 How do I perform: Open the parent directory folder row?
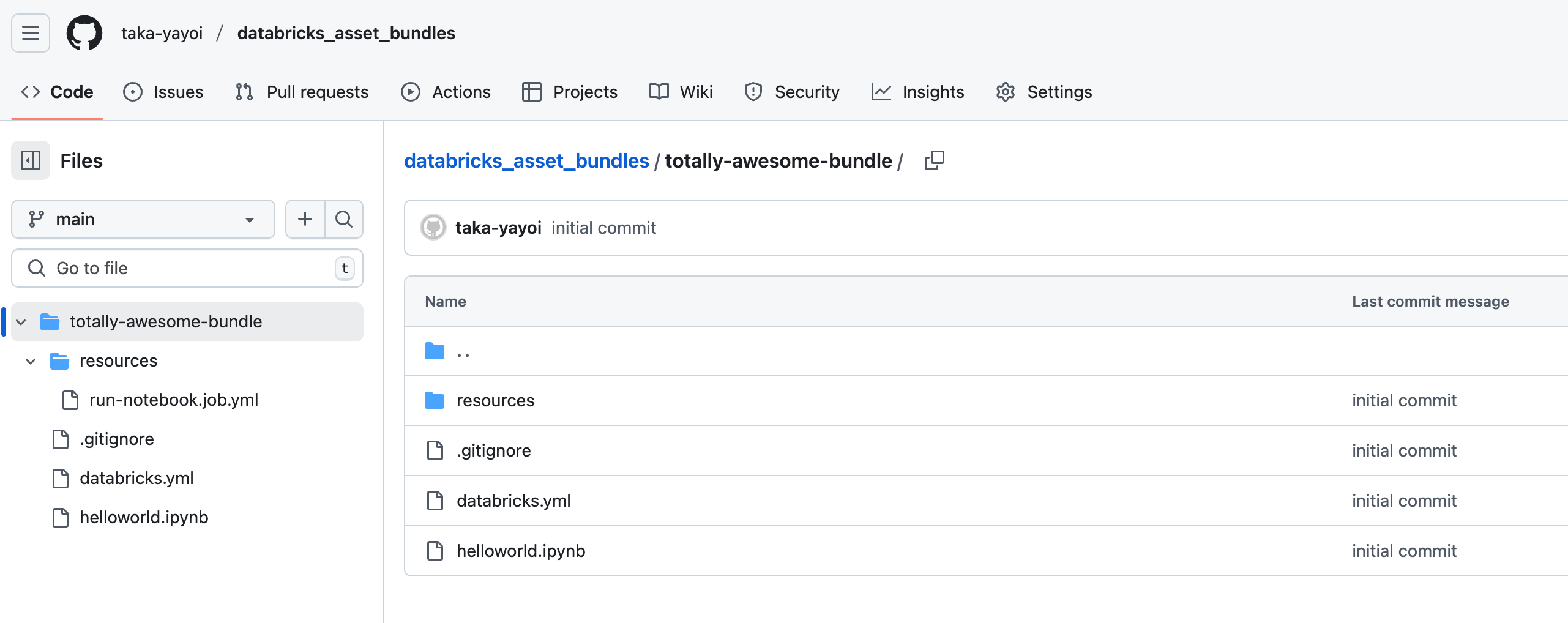(463, 351)
